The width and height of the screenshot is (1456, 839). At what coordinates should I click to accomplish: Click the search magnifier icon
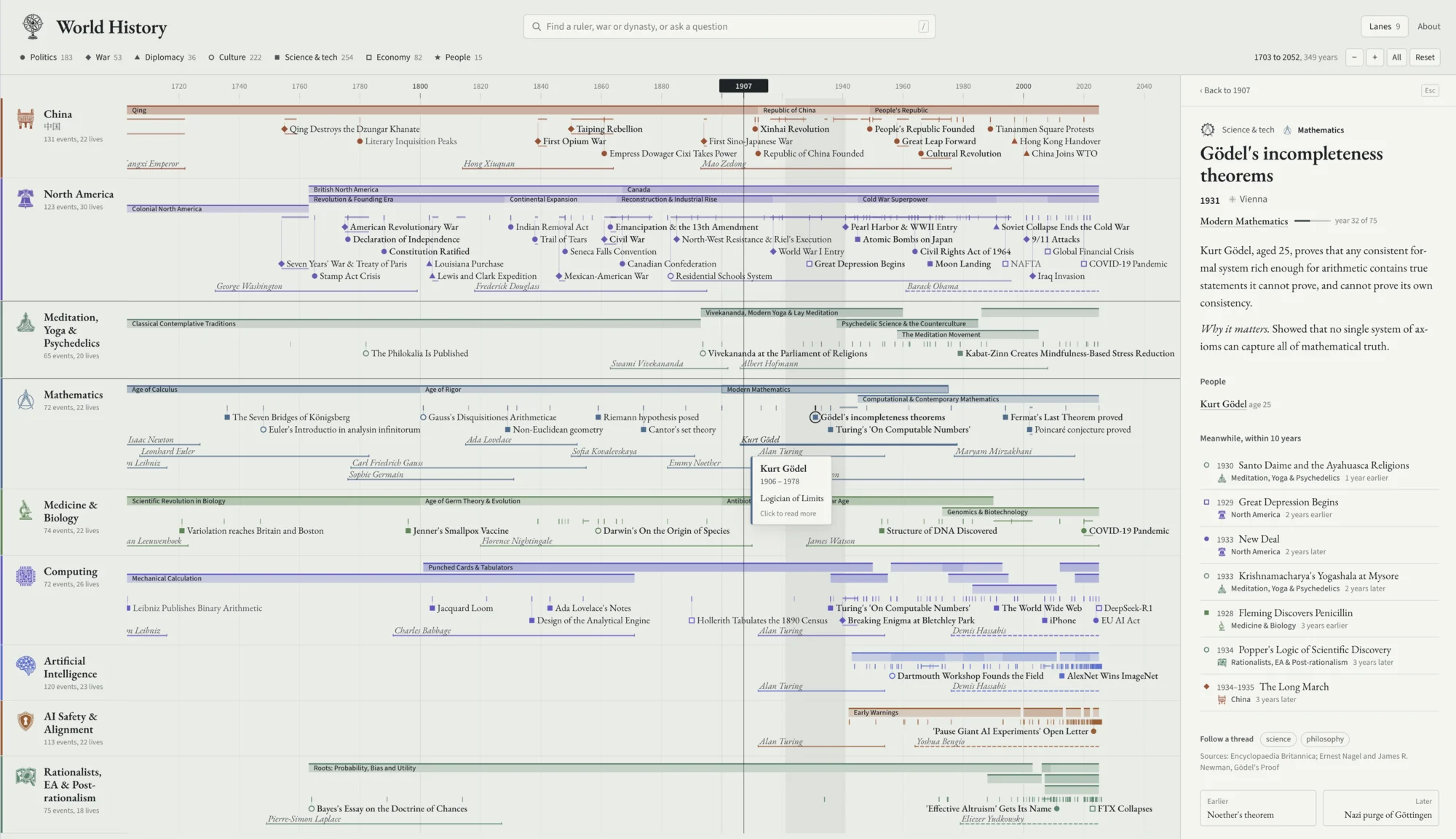point(537,26)
